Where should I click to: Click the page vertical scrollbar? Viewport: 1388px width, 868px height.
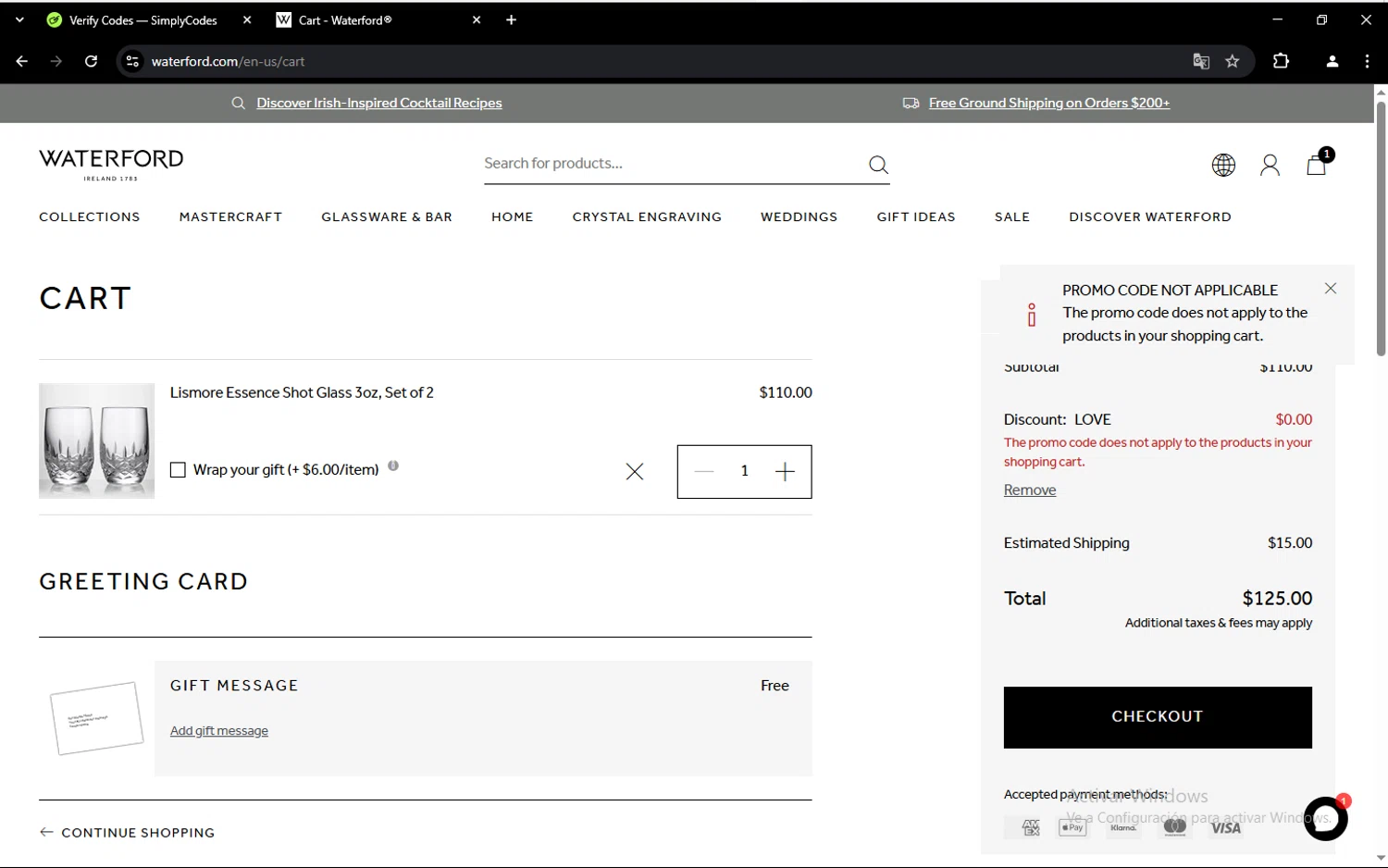click(1381, 229)
